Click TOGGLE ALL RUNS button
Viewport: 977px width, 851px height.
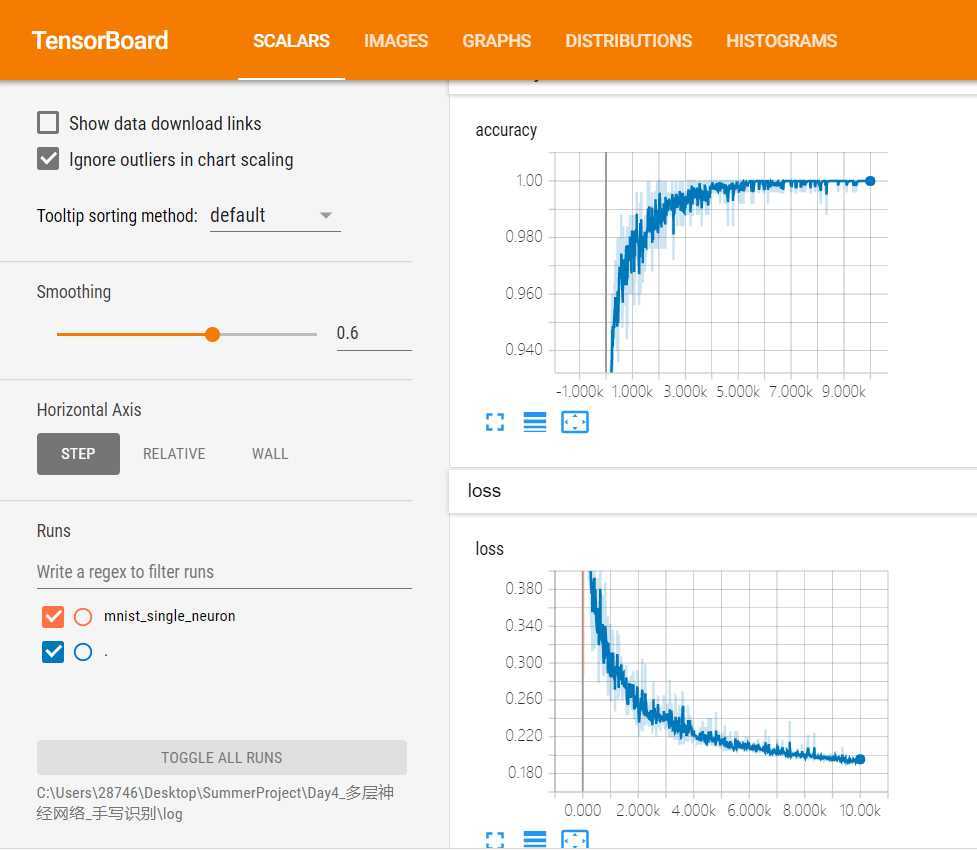(222, 758)
